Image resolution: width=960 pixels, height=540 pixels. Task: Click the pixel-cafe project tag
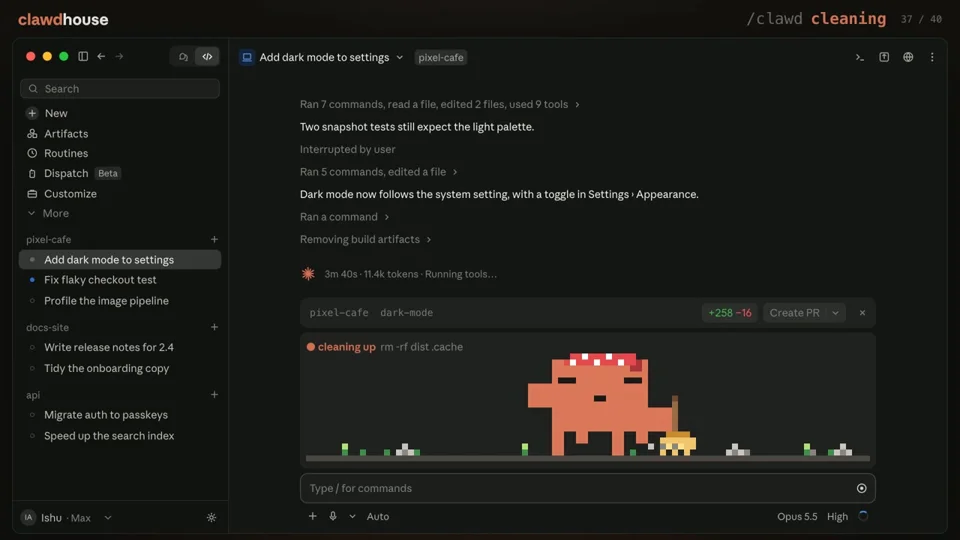(441, 57)
